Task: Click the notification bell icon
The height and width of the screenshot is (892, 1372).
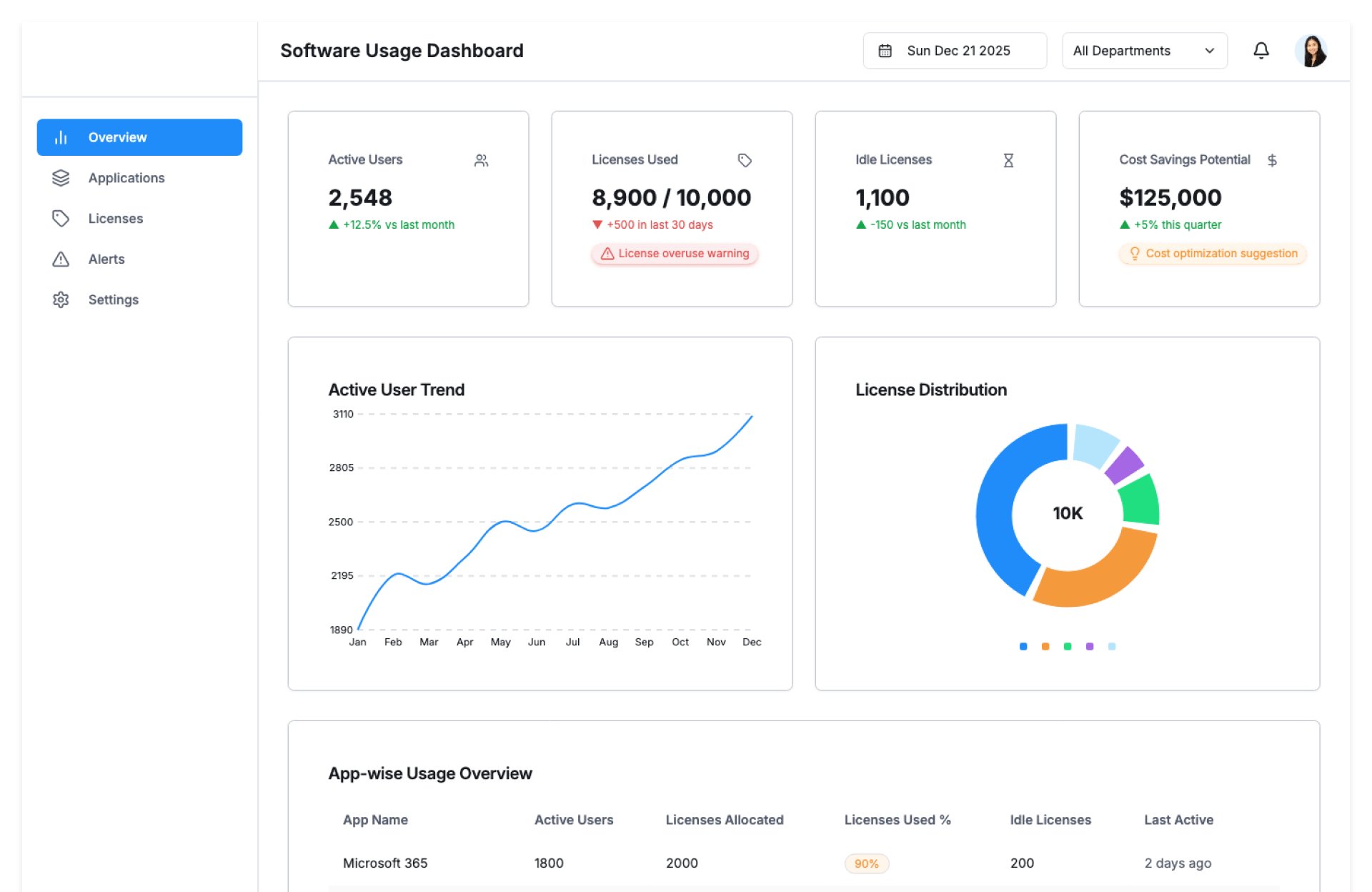Action: pyautogui.click(x=1261, y=51)
